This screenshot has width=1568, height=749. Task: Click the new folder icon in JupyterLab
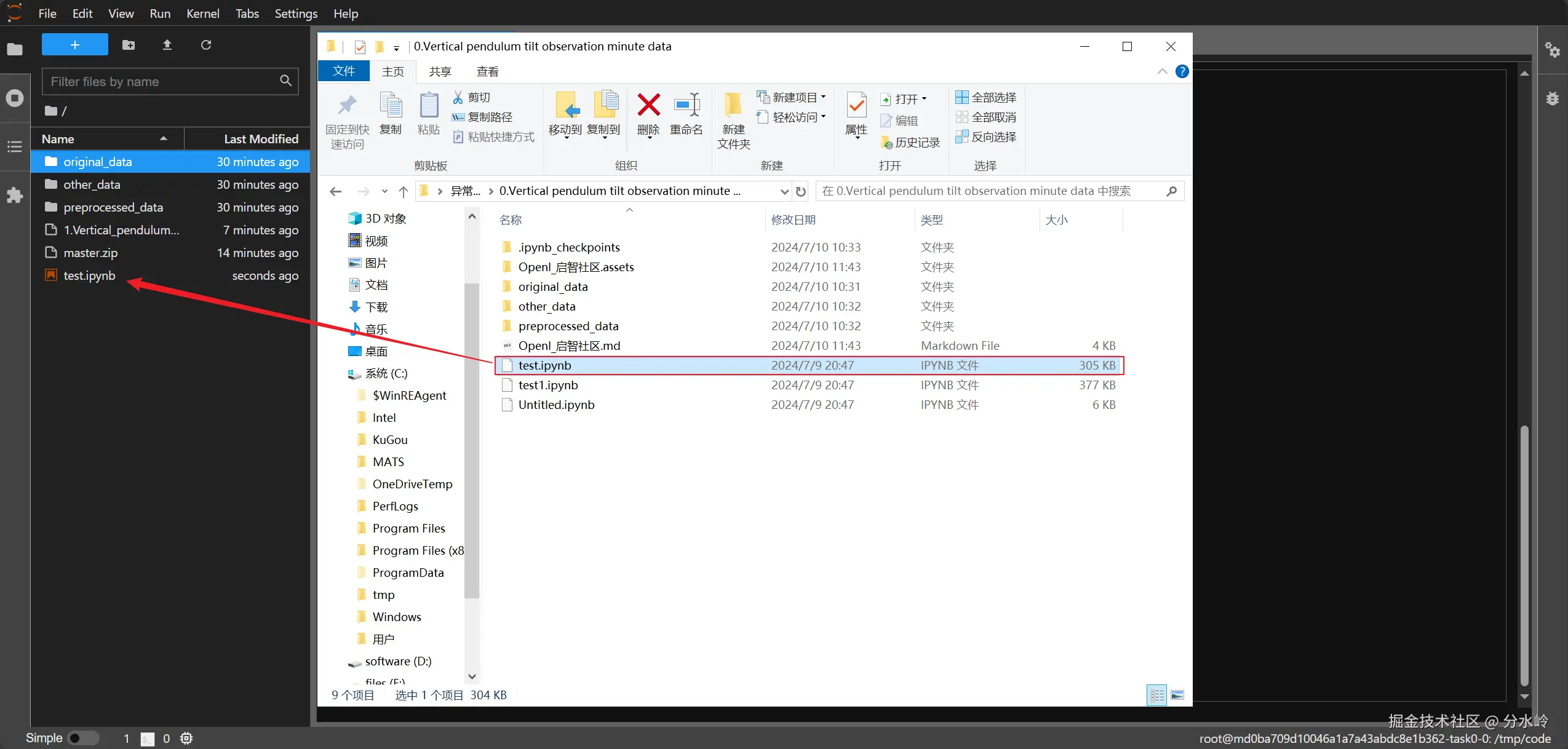[x=129, y=45]
